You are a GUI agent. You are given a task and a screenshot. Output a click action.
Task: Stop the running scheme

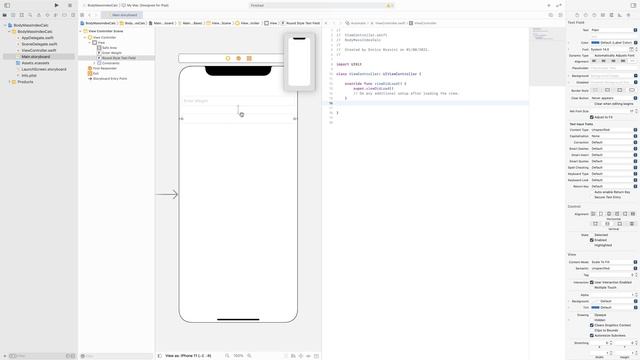coord(70,5)
